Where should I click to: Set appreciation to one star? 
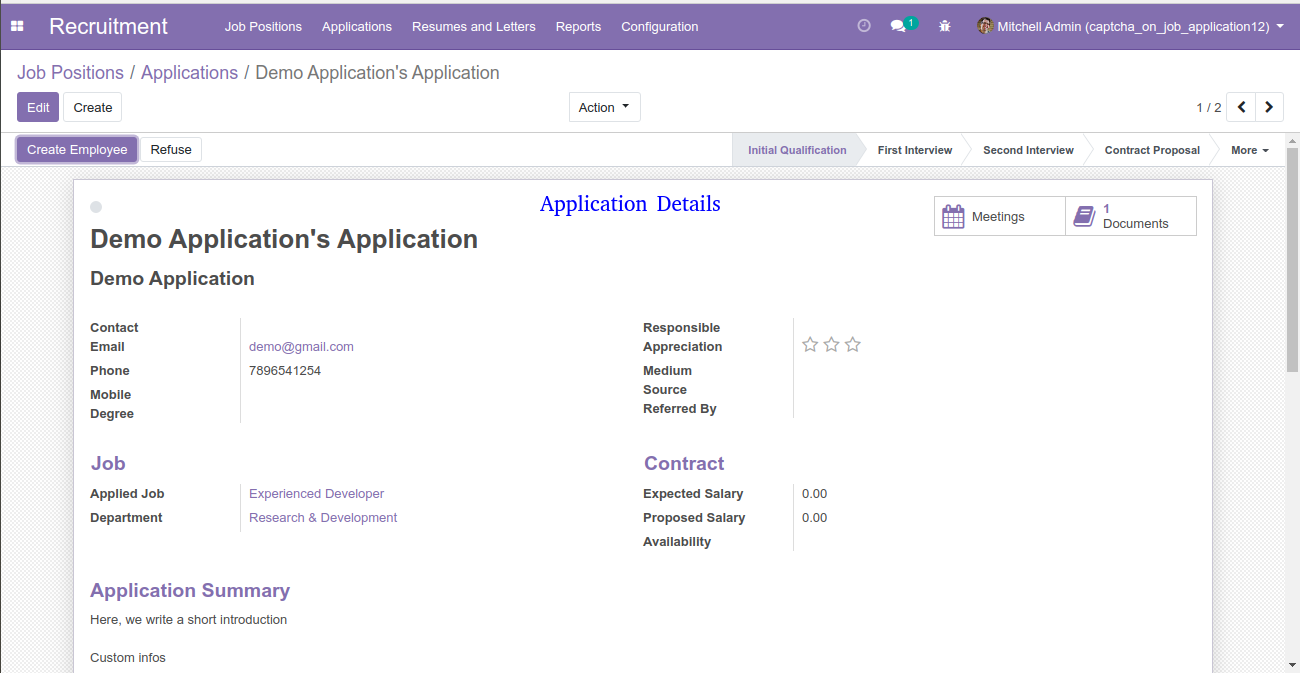[810, 345]
